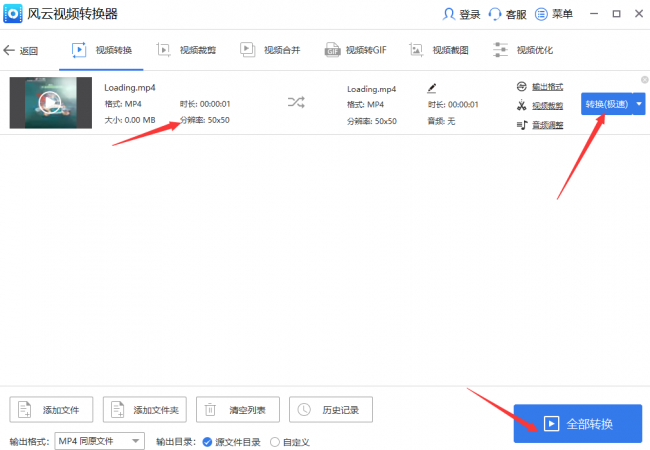650x450 pixels.
Task: Switch to the 视频转换 tab
Action: click(x=102, y=50)
